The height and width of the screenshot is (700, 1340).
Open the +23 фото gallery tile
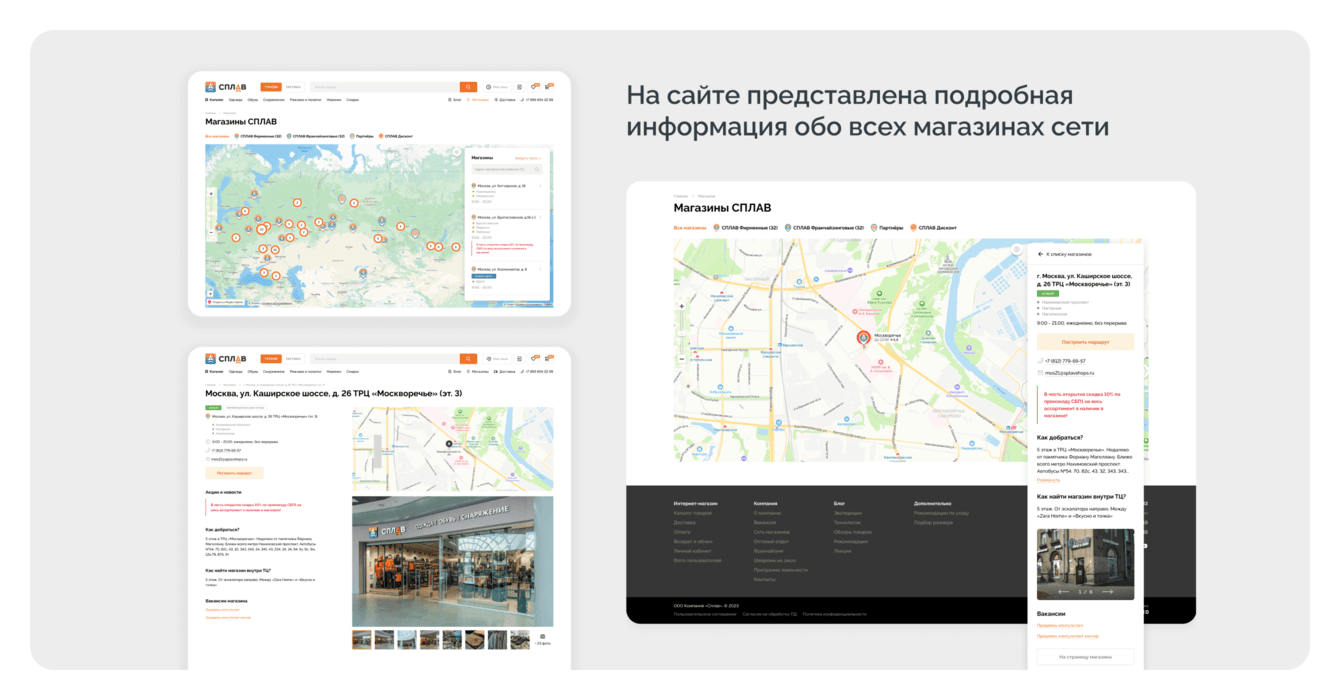tap(543, 640)
